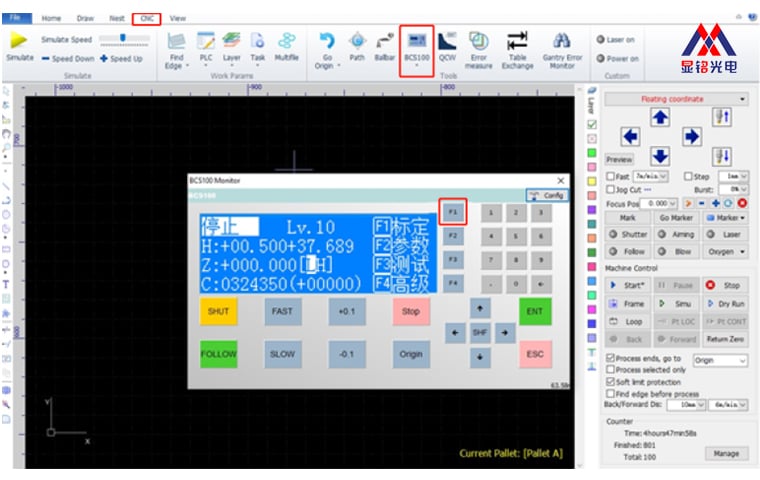
Task: Toggle Soft limit protection checkbox
Action: click(611, 382)
